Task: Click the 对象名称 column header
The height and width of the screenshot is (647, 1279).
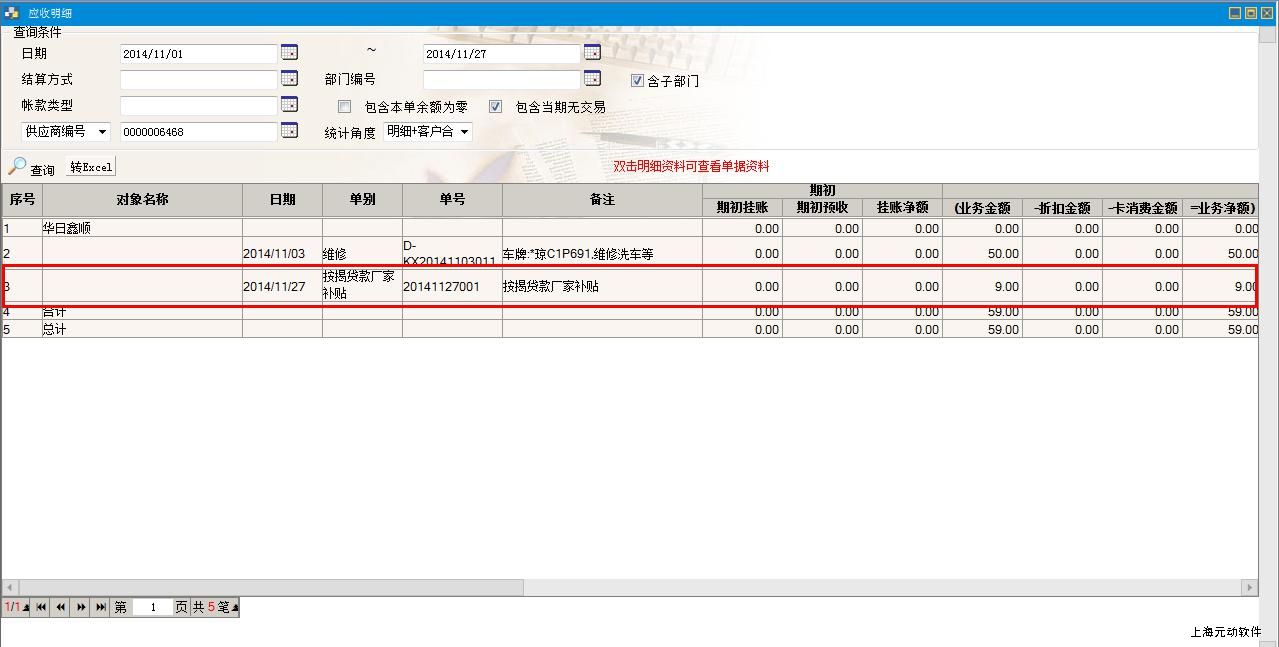Action: pos(142,199)
